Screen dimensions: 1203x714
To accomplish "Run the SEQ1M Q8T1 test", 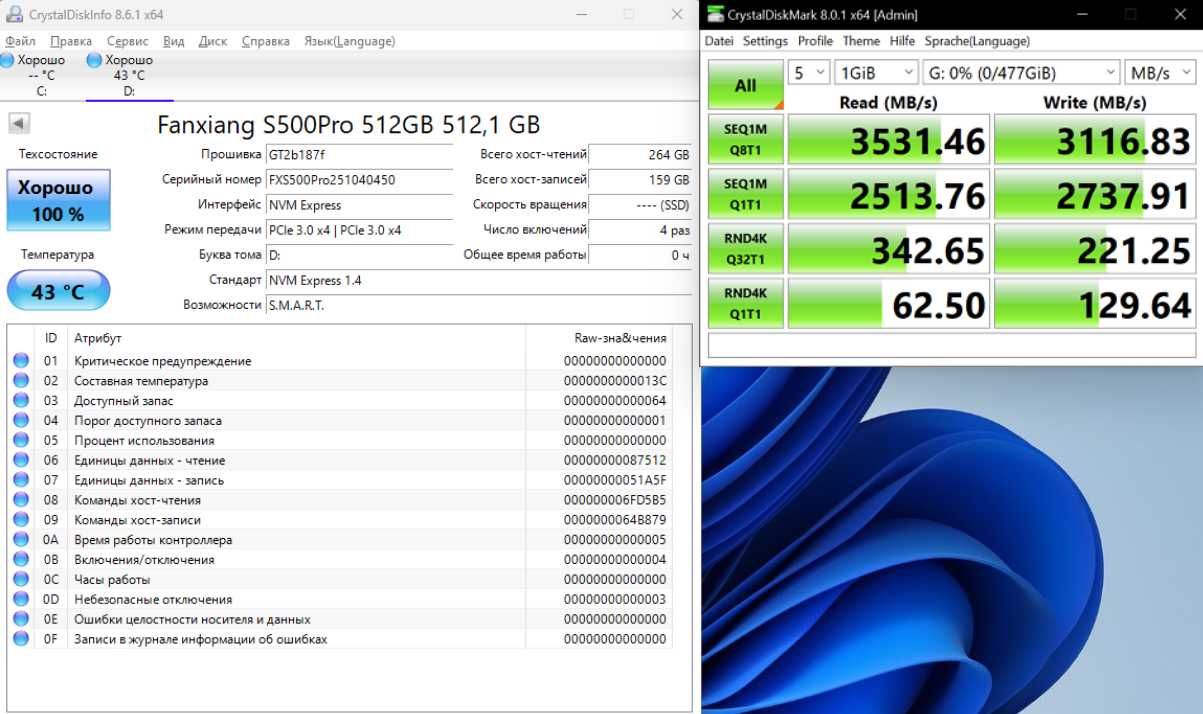I will coord(746,139).
